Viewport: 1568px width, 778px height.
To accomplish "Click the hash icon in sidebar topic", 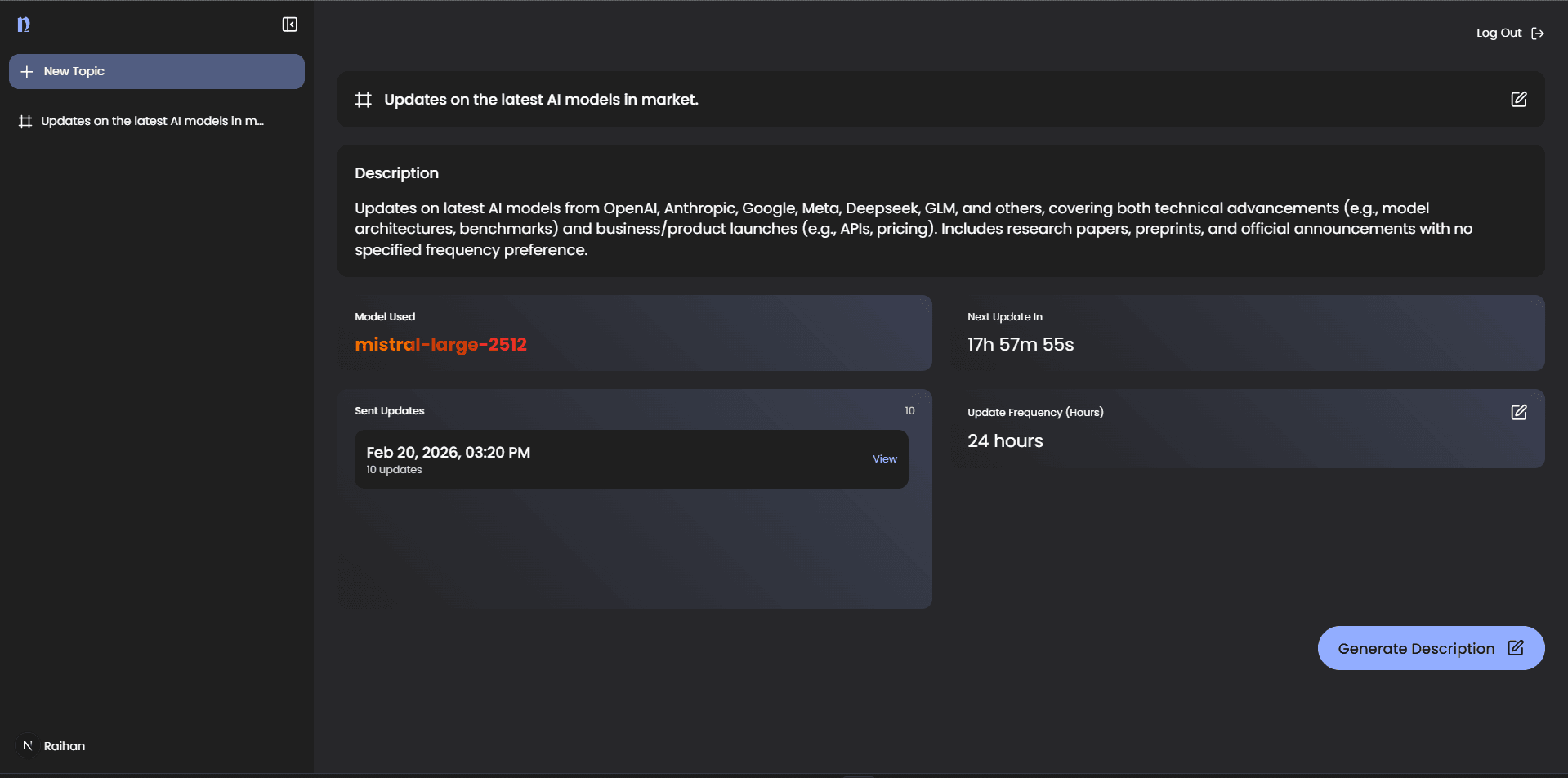I will point(25,122).
